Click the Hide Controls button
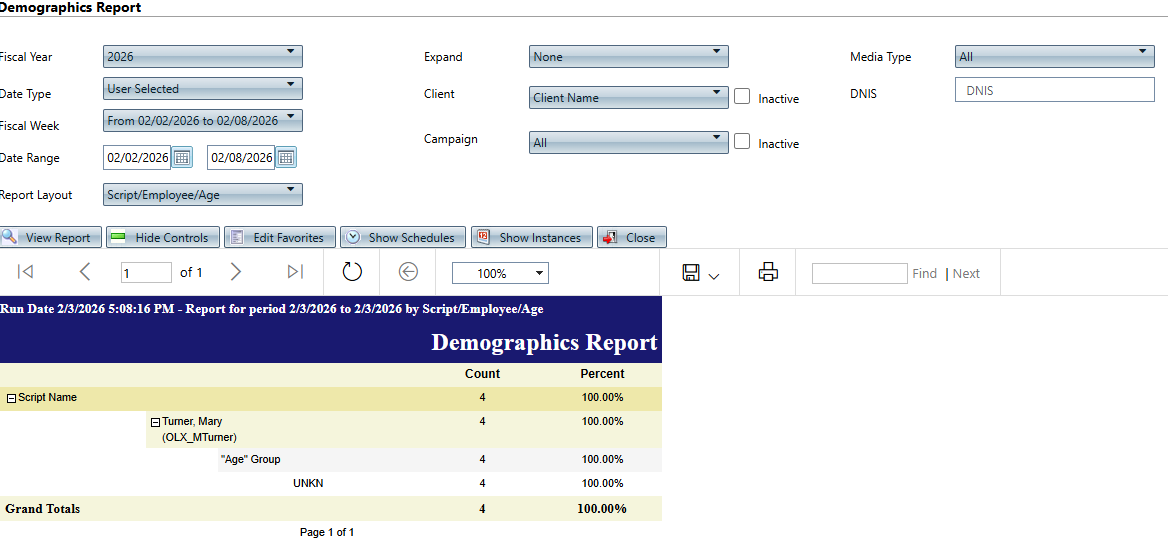1168x545 pixels. click(x=161, y=238)
